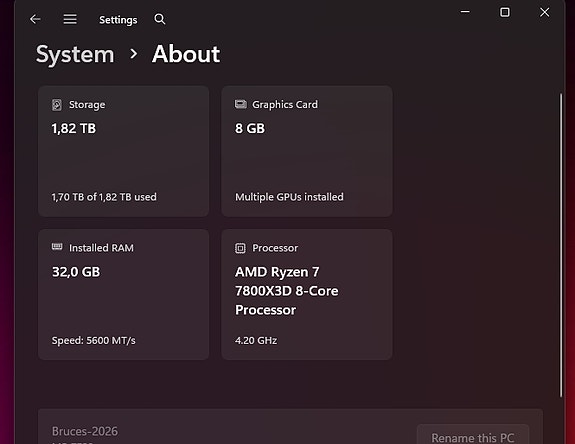Click the breadcrumb chevron separator
575x444 pixels.
(x=134, y=54)
